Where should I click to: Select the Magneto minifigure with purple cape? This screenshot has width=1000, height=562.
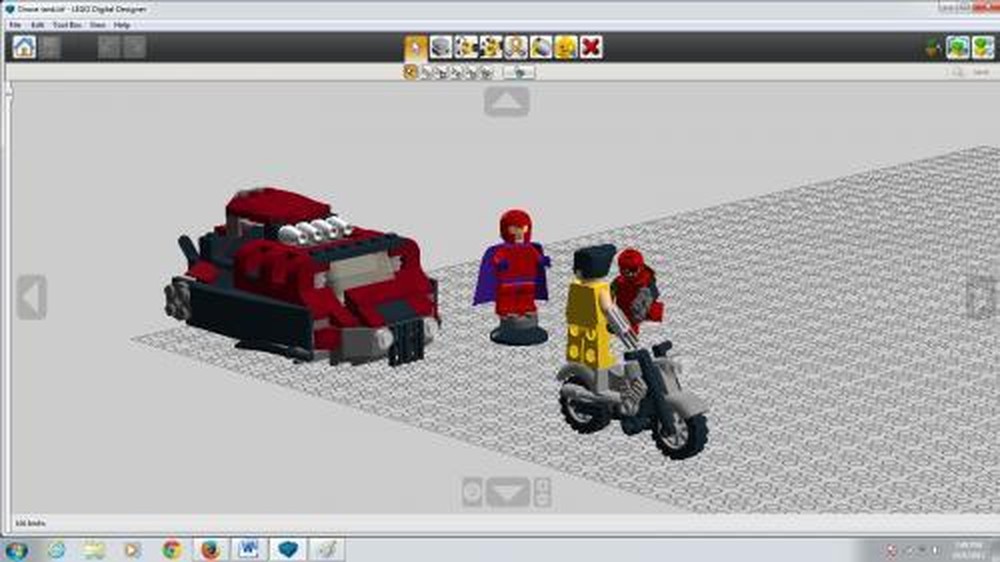[515, 277]
